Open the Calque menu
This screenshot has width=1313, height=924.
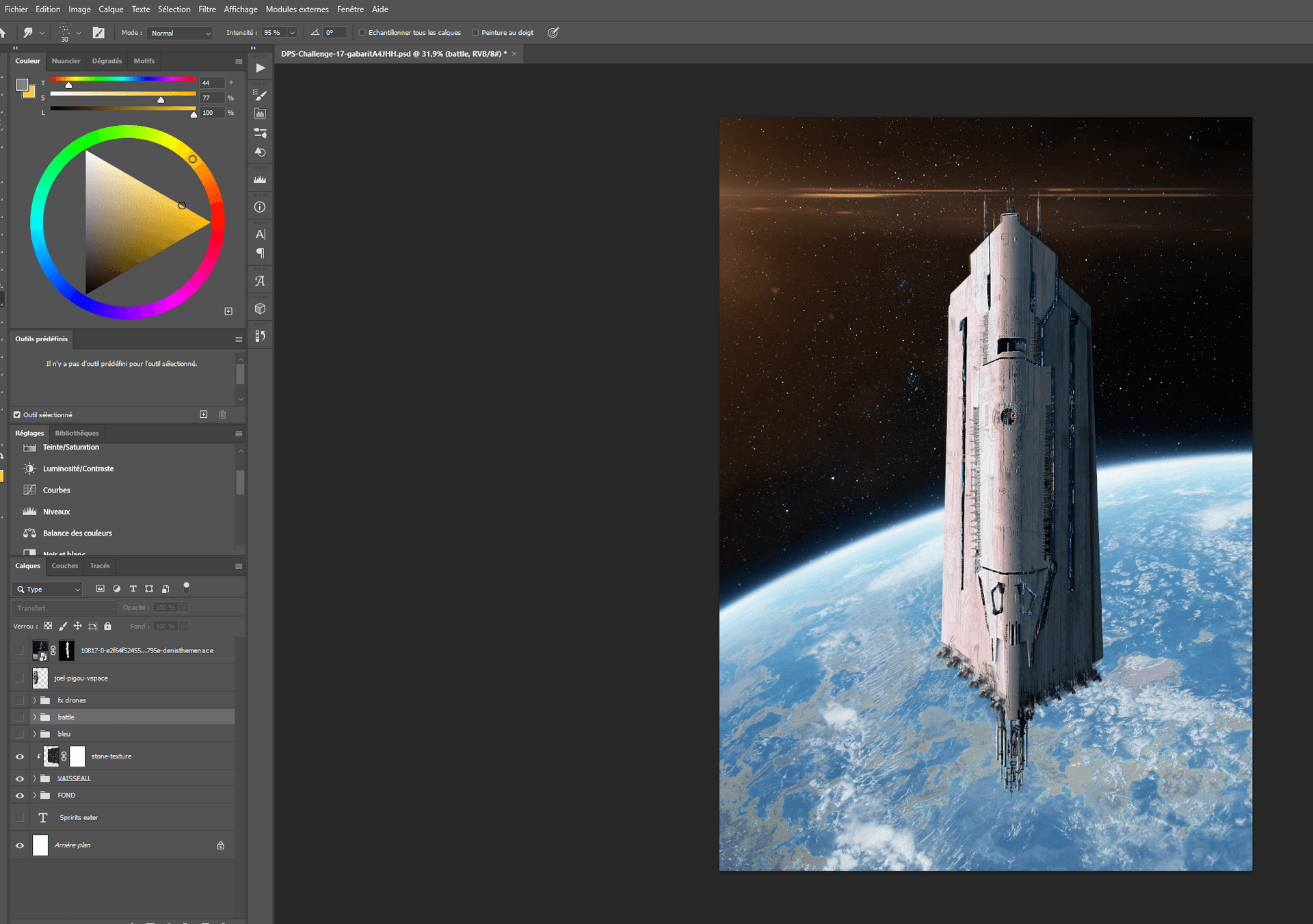pos(111,9)
